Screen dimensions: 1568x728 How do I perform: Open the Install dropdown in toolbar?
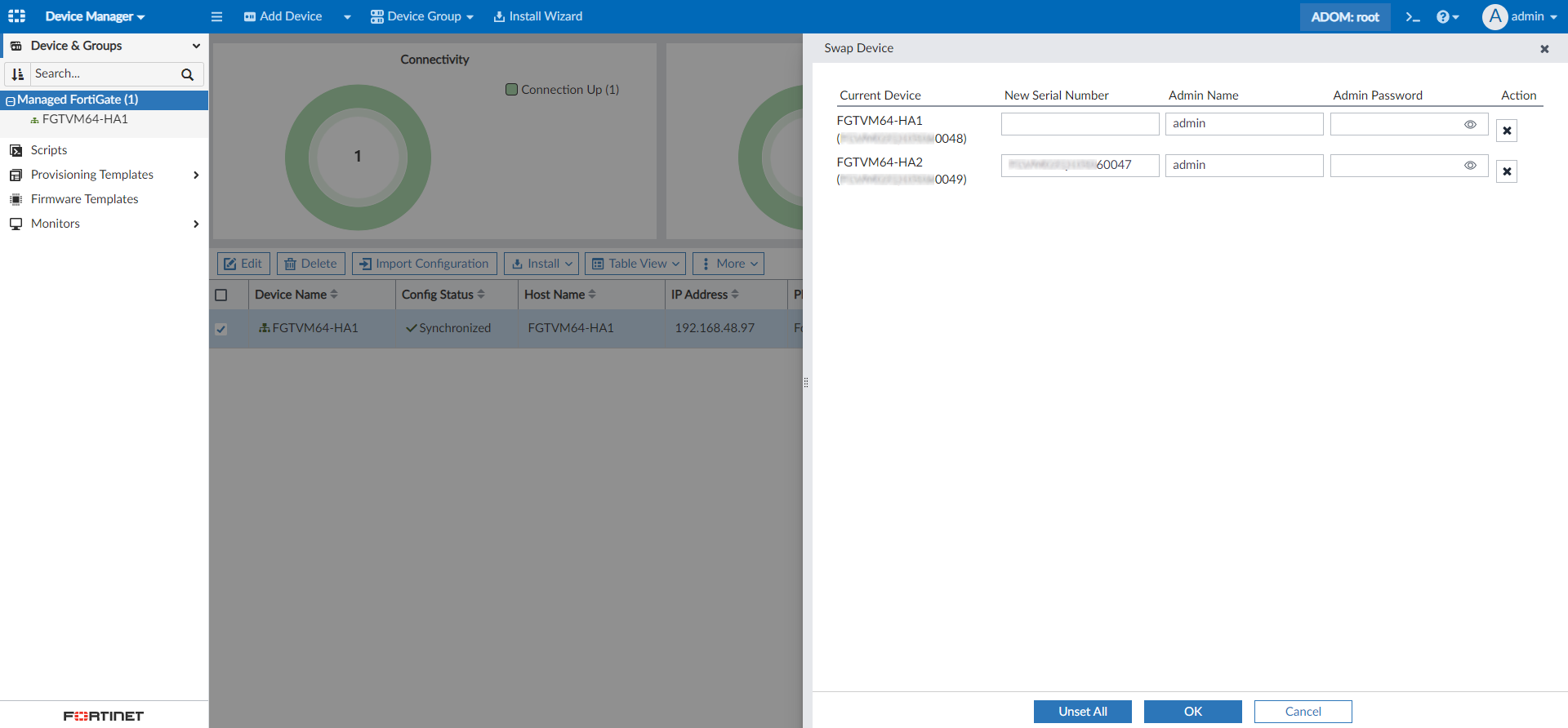coord(541,264)
